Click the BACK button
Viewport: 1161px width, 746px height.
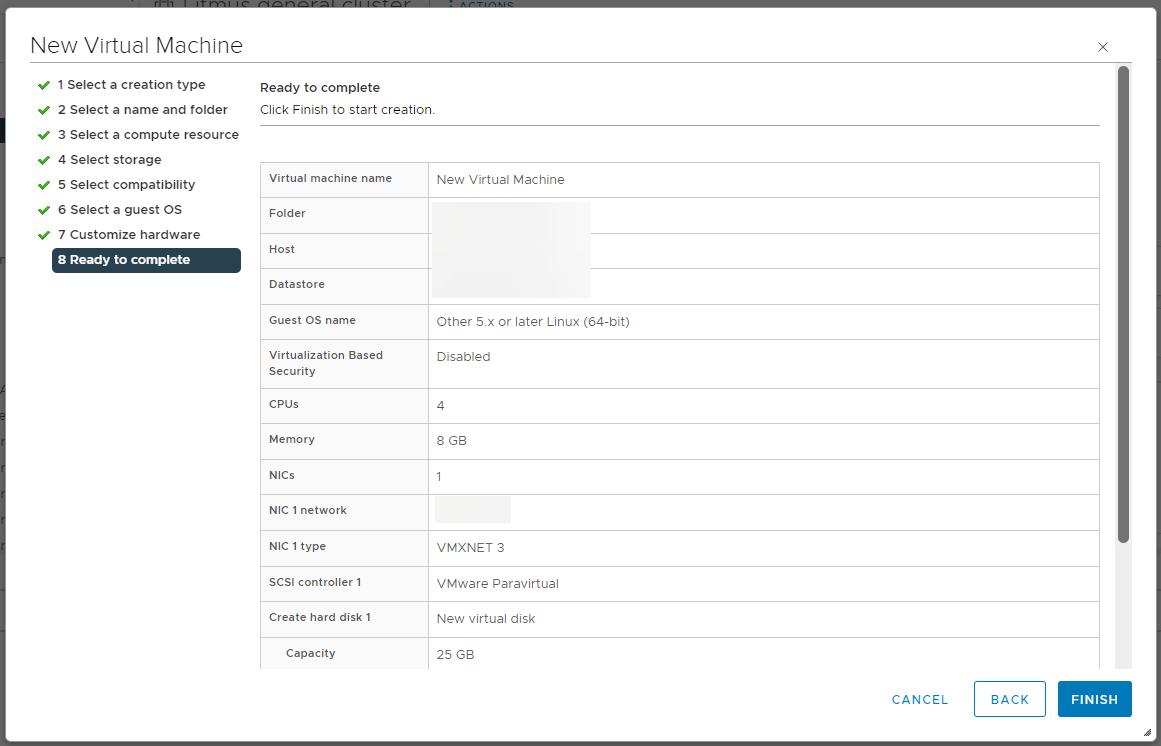[x=1009, y=699]
